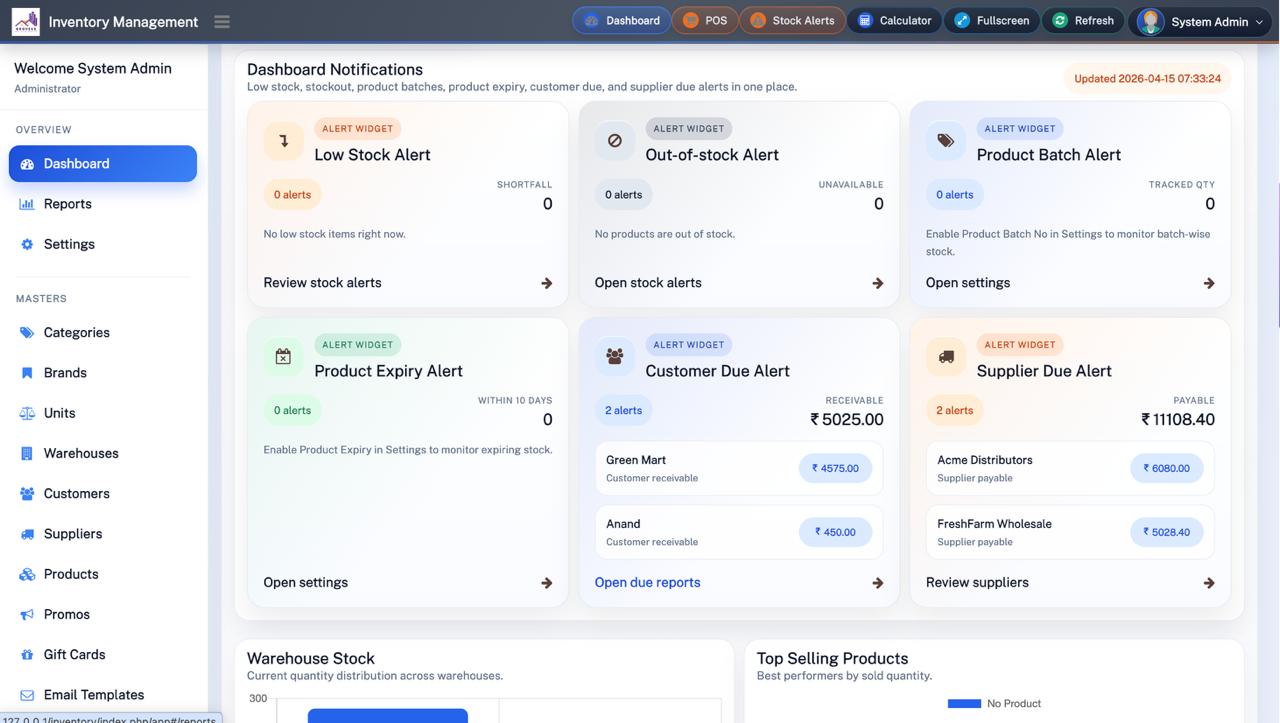Click the Green Mart receivable amount chip

pyautogui.click(x=835, y=467)
